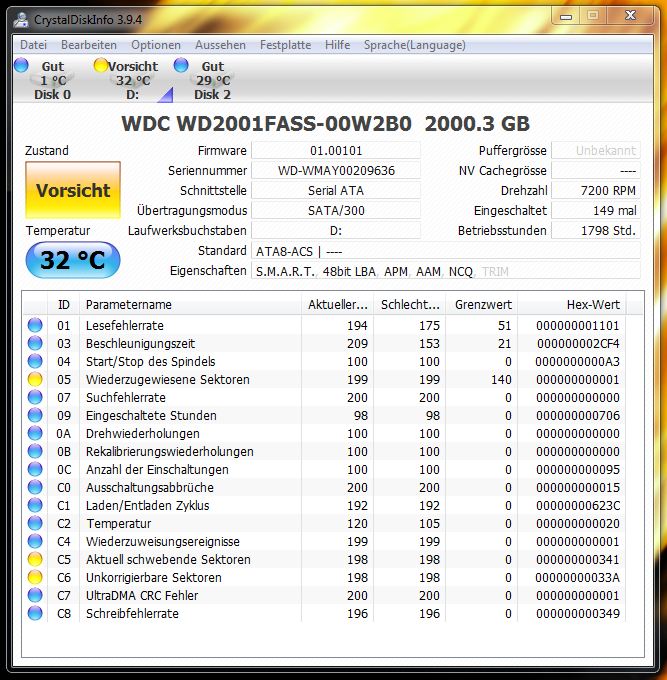
Task: Click the CrystalDiskInfo title bar app icon
Action: click(21, 20)
